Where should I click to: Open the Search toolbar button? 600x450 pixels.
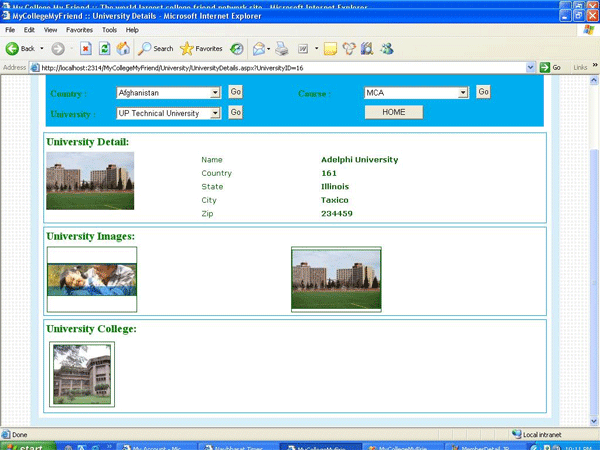coord(156,49)
